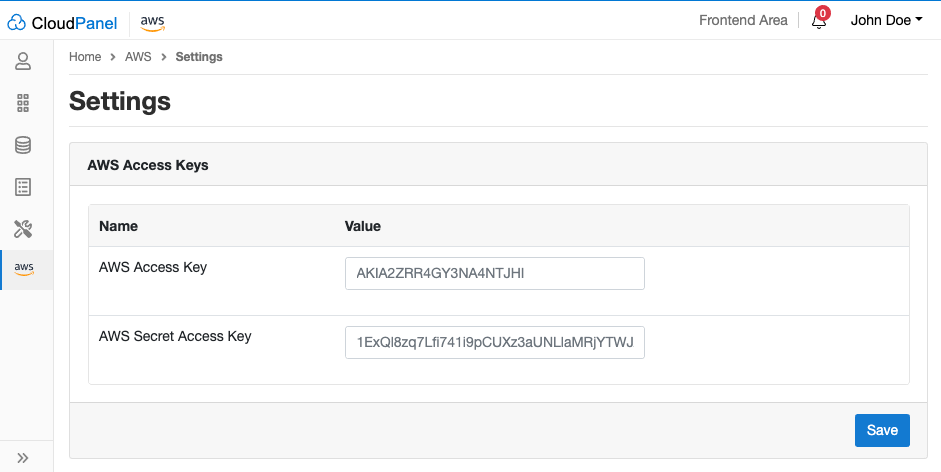The width and height of the screenshot is (941, 472).
Task: Open the database sidebar icon
Action: click(23, 145)
